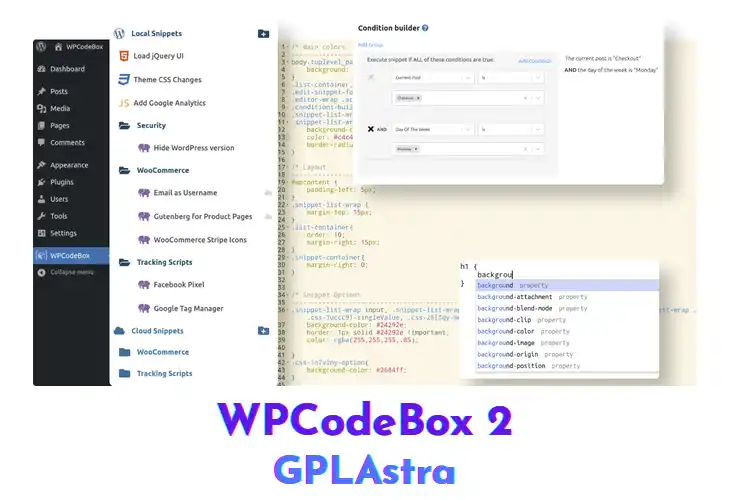730x500 pixels.
Task: Open the Email as Username snippet
Action: pyautogui.click(x=185, y=193)
